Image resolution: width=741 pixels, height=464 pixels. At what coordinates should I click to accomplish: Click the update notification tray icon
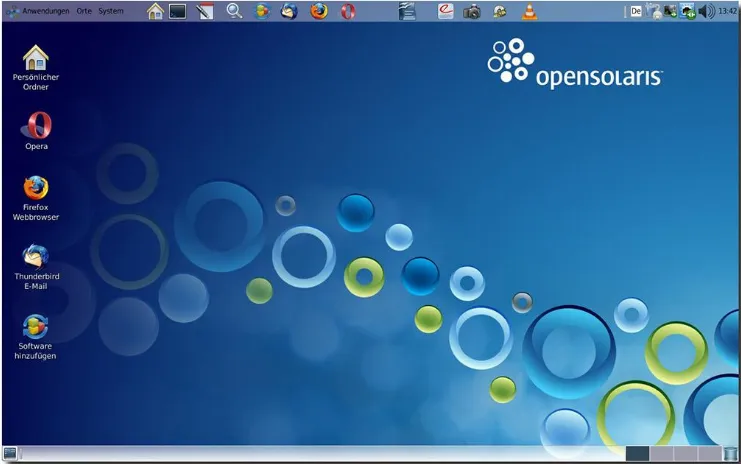(654, 11)
